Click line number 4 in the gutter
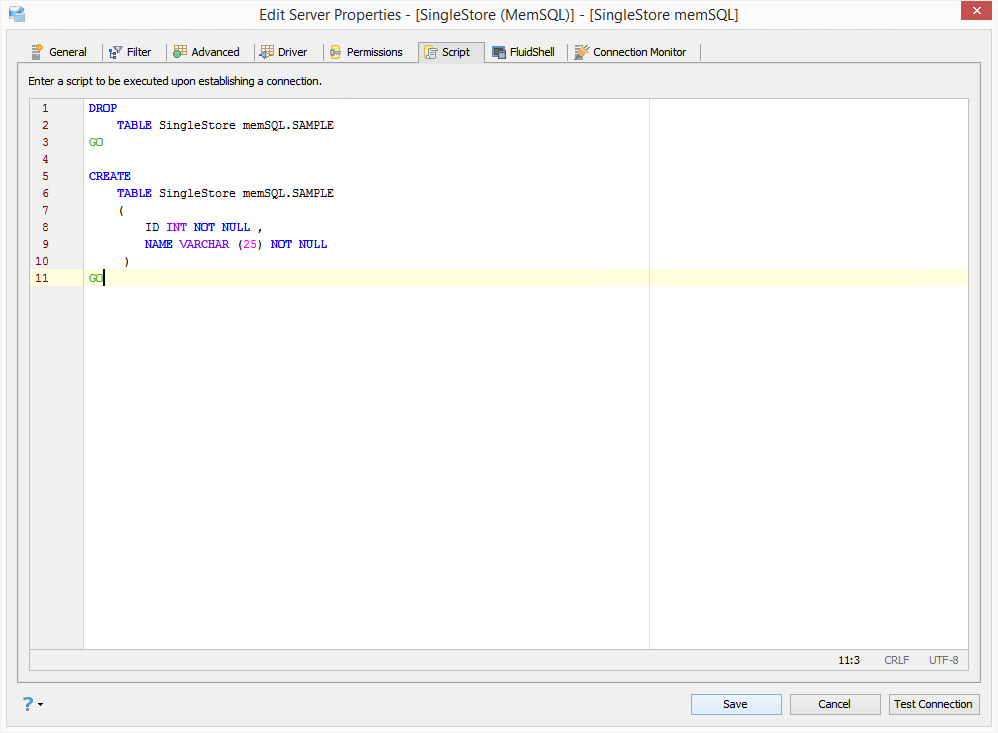The image size is (998, 733). coord(45,159)
